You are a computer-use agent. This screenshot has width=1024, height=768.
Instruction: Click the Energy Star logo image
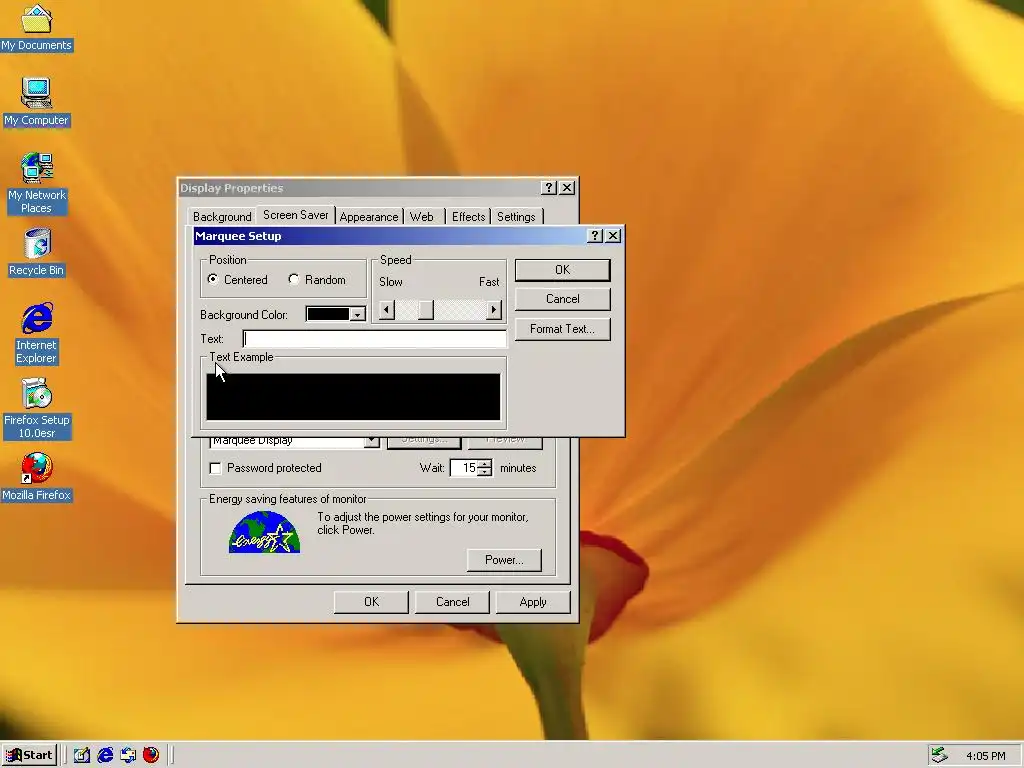(x=264, y=532)
